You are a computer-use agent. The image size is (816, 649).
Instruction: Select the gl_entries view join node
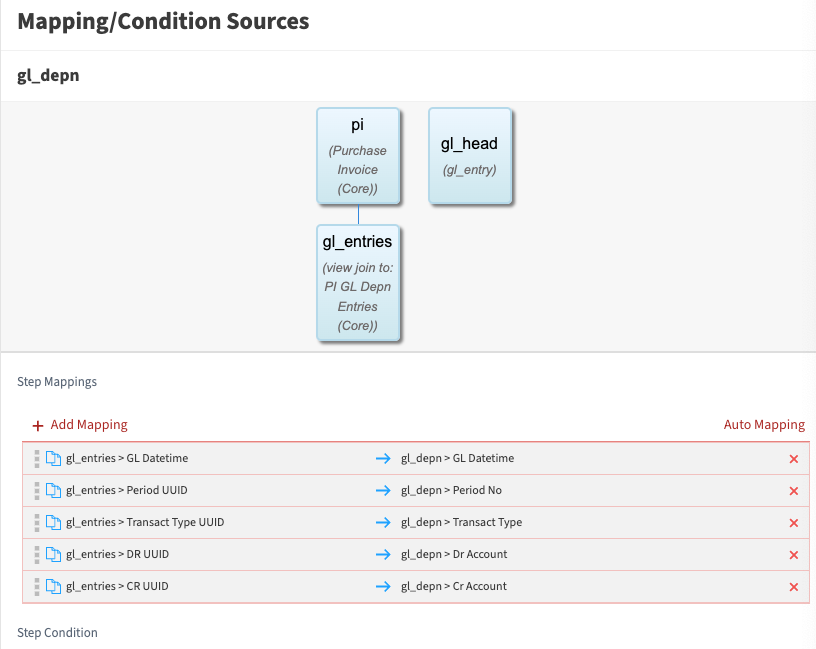[358, 283]
